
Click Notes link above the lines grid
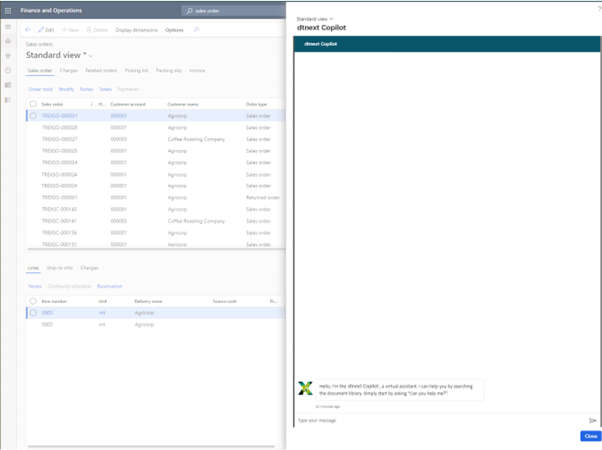35,286
